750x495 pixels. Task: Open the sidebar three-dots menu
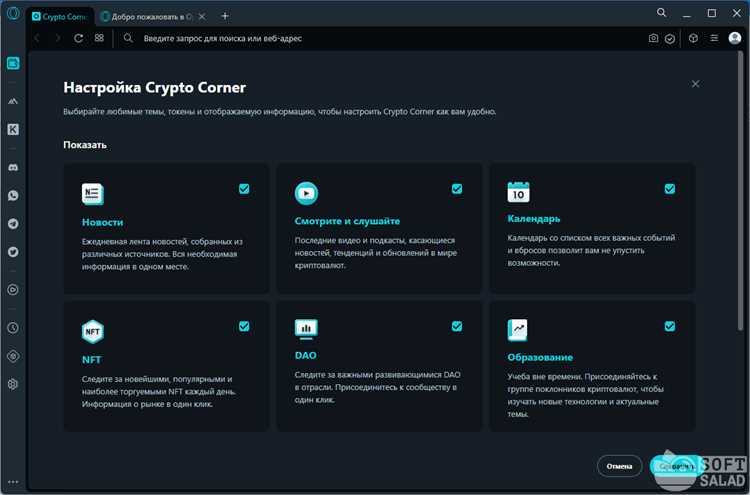pyautogui.click(x=13, y=482)
